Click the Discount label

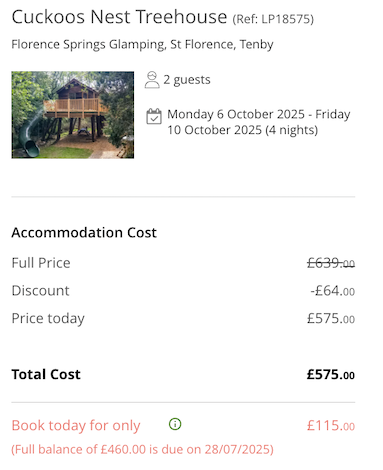tap(40, 291)
